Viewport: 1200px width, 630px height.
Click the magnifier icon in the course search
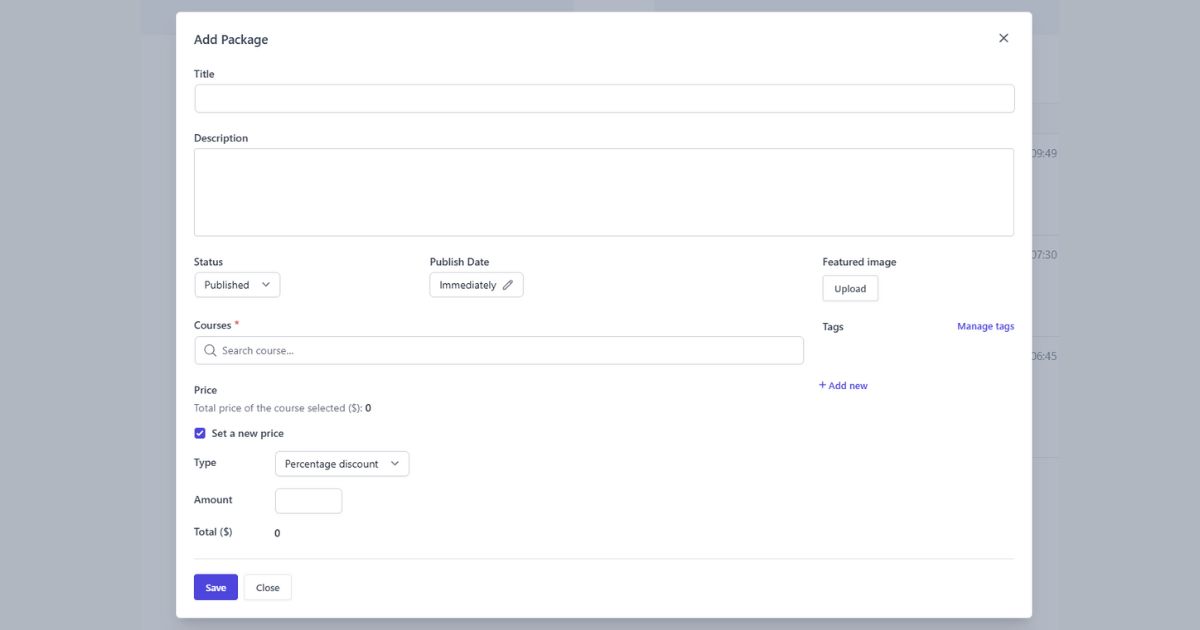[x=210, y=350]
